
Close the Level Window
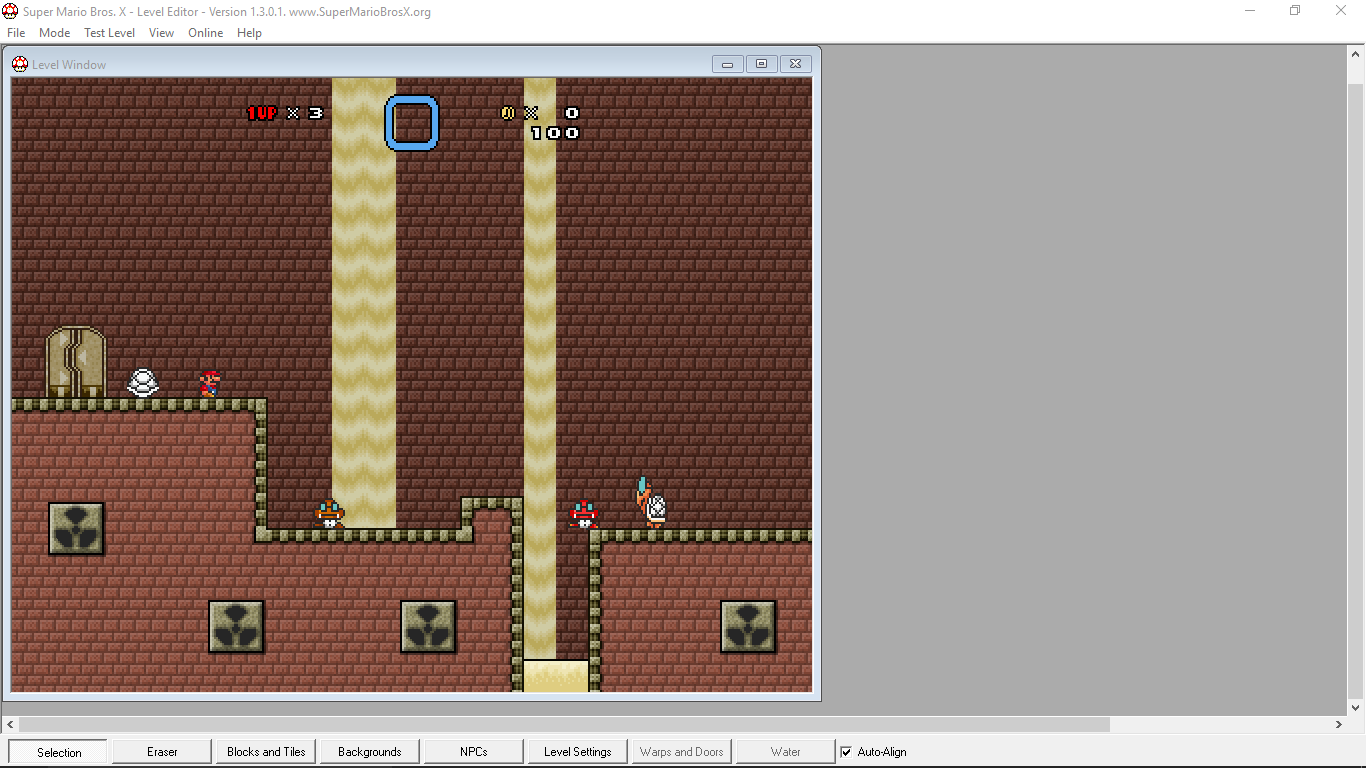click(795, 64)
